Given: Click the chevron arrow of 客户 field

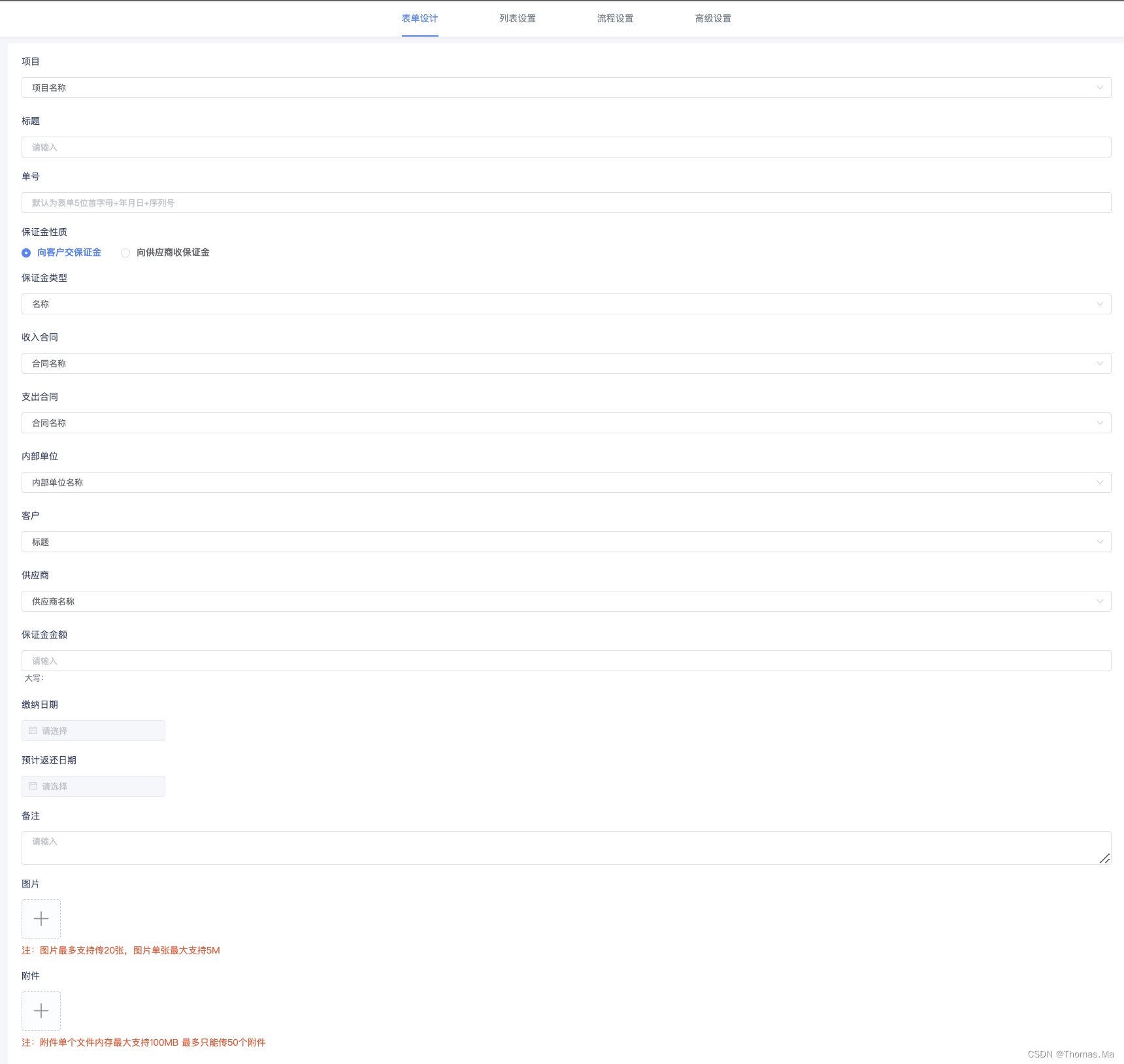Looking at the screenshot, I should 1100,542.
